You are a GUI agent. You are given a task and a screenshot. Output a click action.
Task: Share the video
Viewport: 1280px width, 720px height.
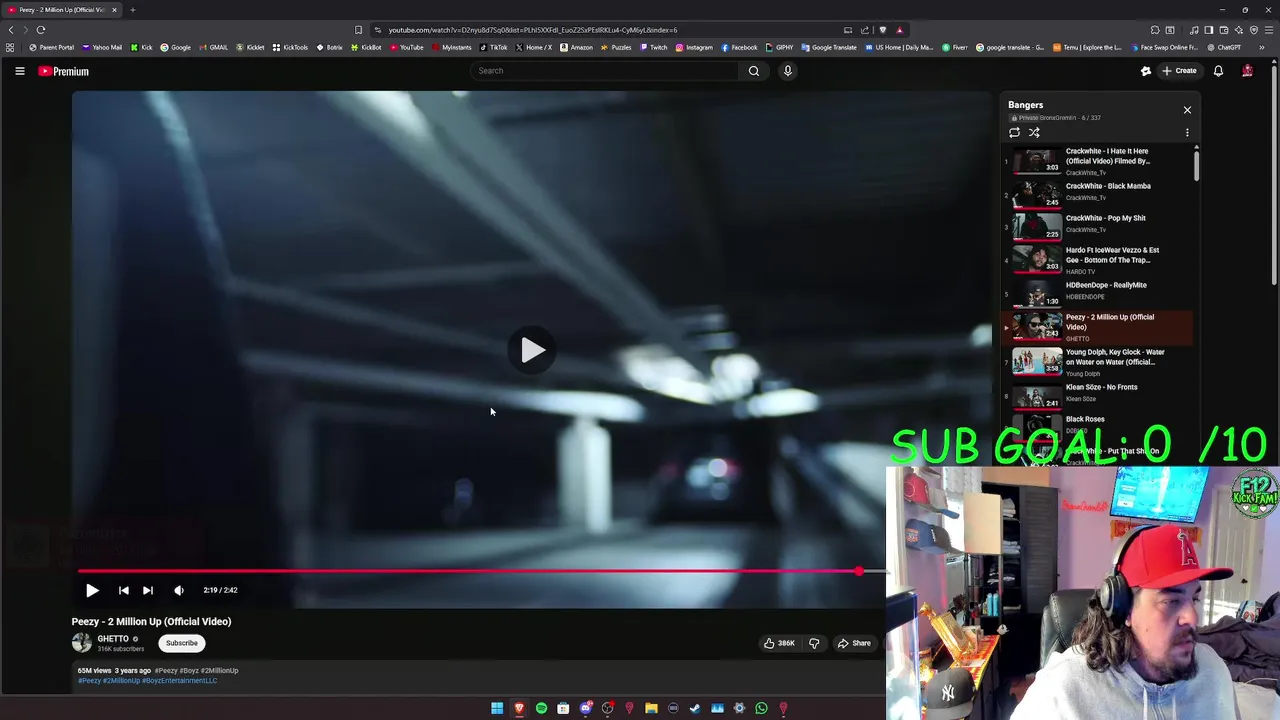tap(854, 643)
